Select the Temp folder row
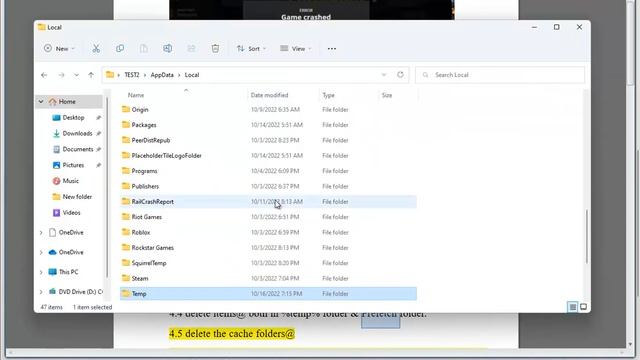The width and height of the screenshot is (640, 360). pyautogui.click(x=268, y=294)
